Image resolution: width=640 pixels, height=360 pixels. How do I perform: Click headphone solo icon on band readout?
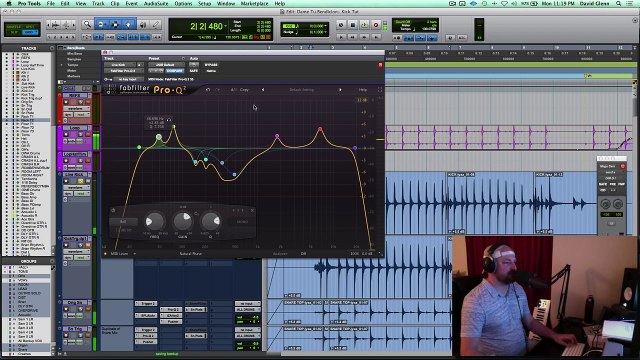[x=169, y=119]
